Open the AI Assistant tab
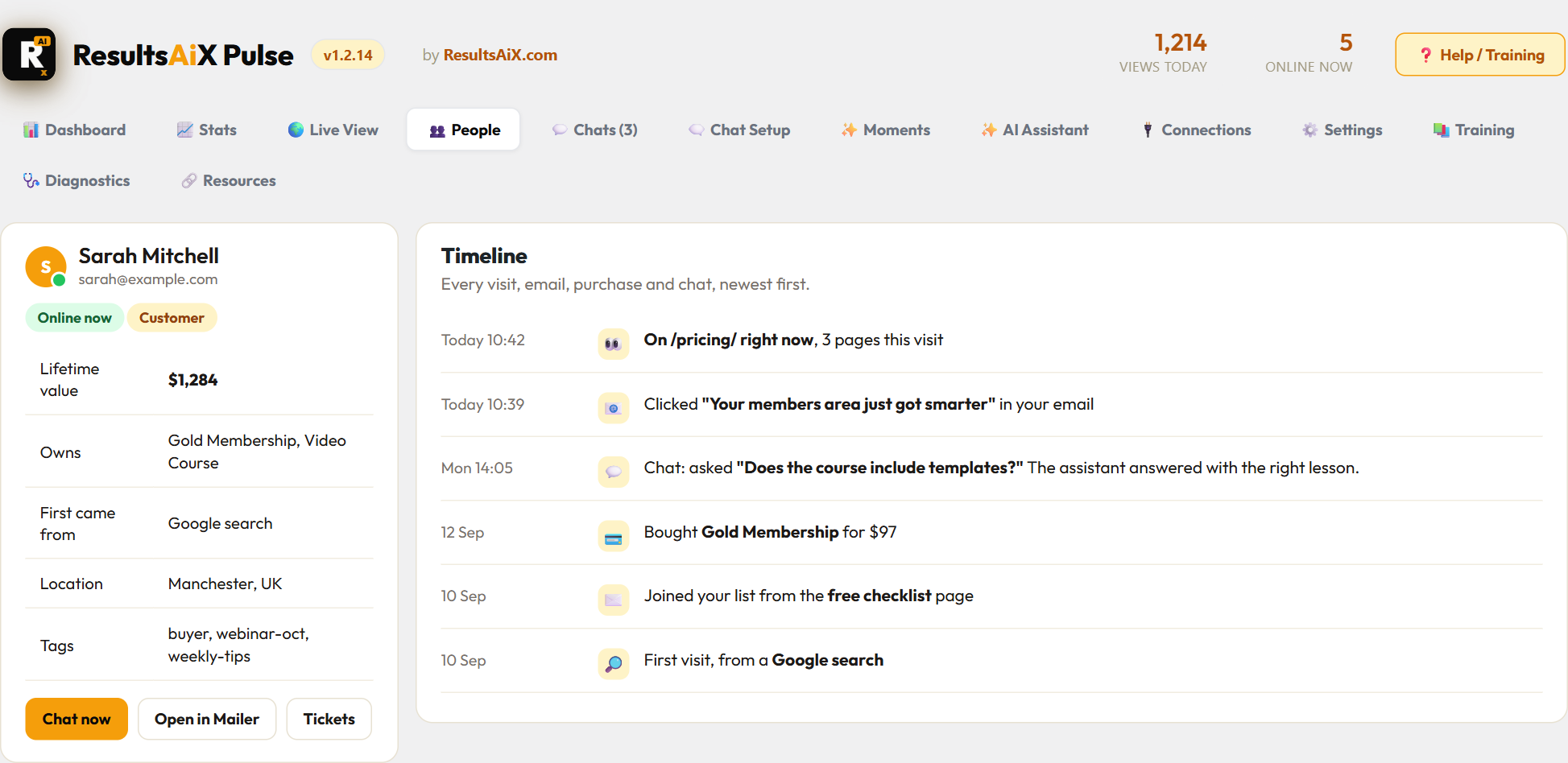The height and width of the screenshot is (763, 1568). pos(1035,130)
